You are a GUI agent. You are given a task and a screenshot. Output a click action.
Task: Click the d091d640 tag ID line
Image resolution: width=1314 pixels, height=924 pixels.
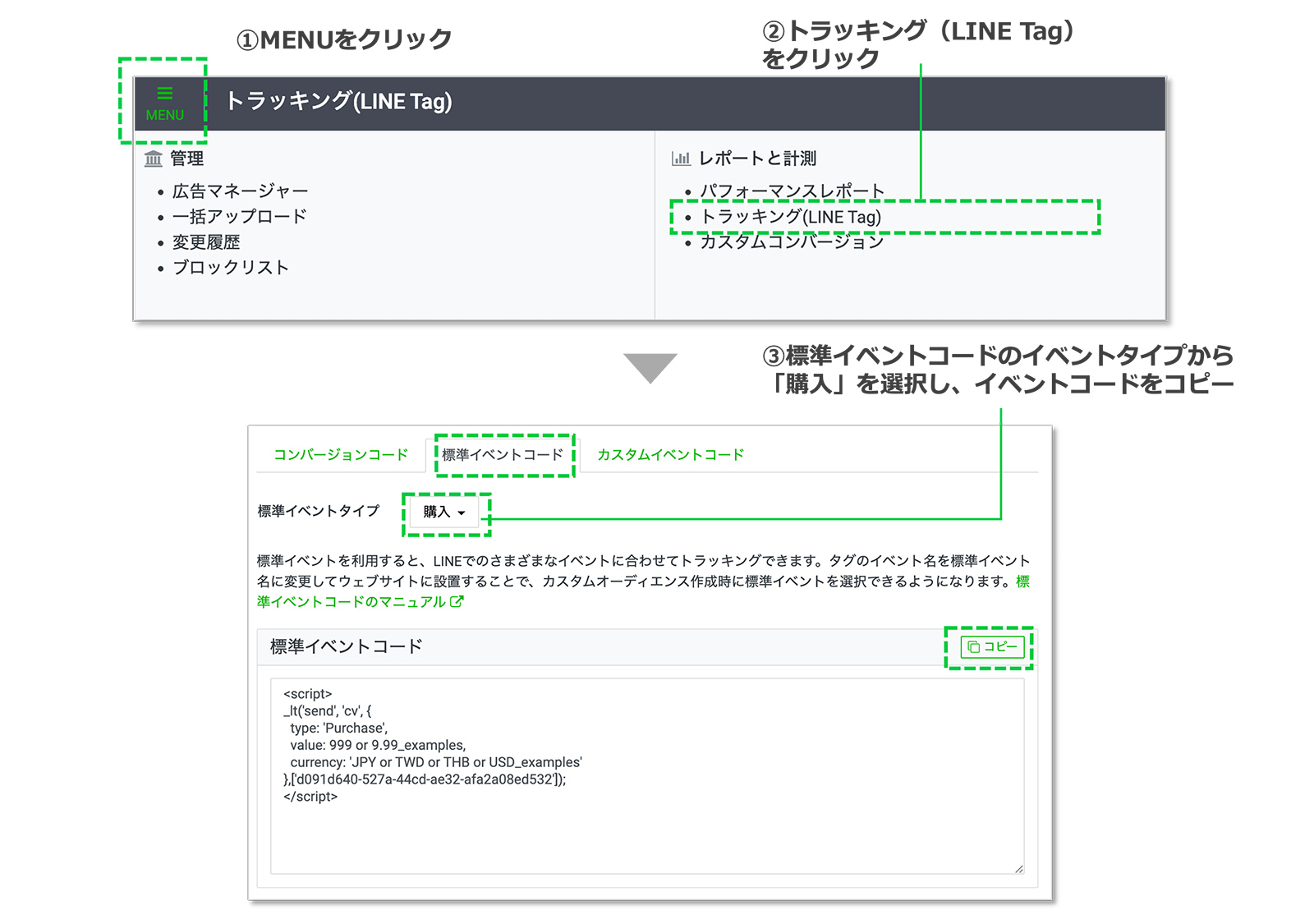425,780
